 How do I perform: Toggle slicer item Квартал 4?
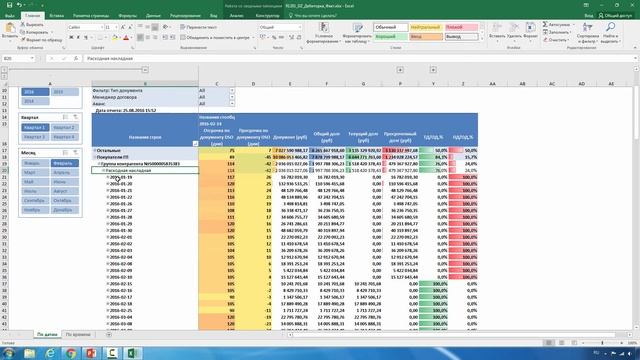pyautogui.click(x=64, y=137)
